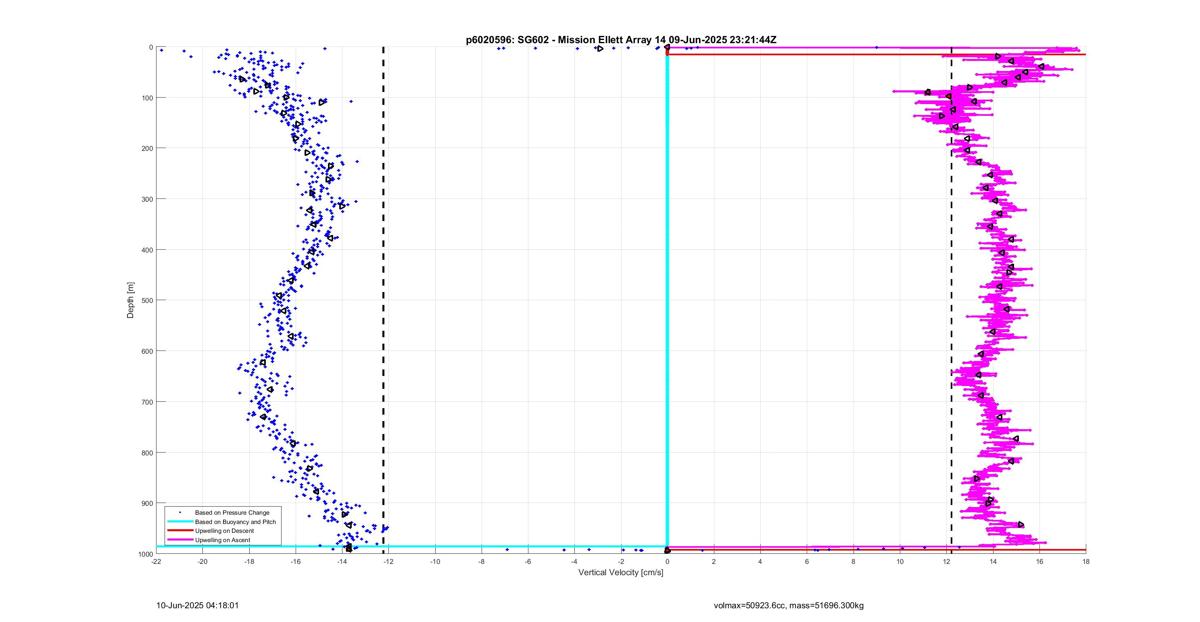Viewport: 1200px width, 622px height.
Task: Click depth axis tick label '1000'
Action: (144, 554)
